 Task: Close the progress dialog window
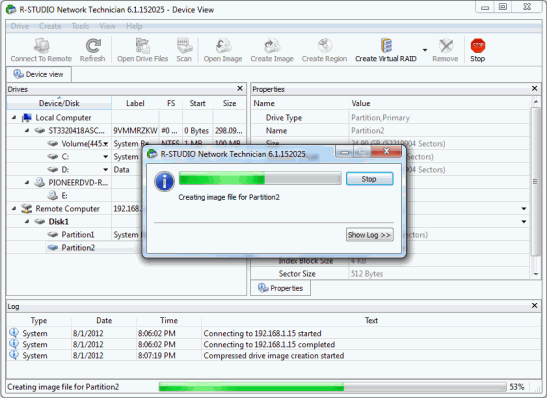(386, 151)
